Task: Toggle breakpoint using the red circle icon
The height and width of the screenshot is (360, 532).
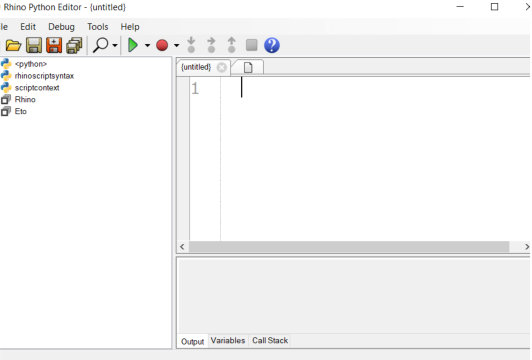Action: 162,45
